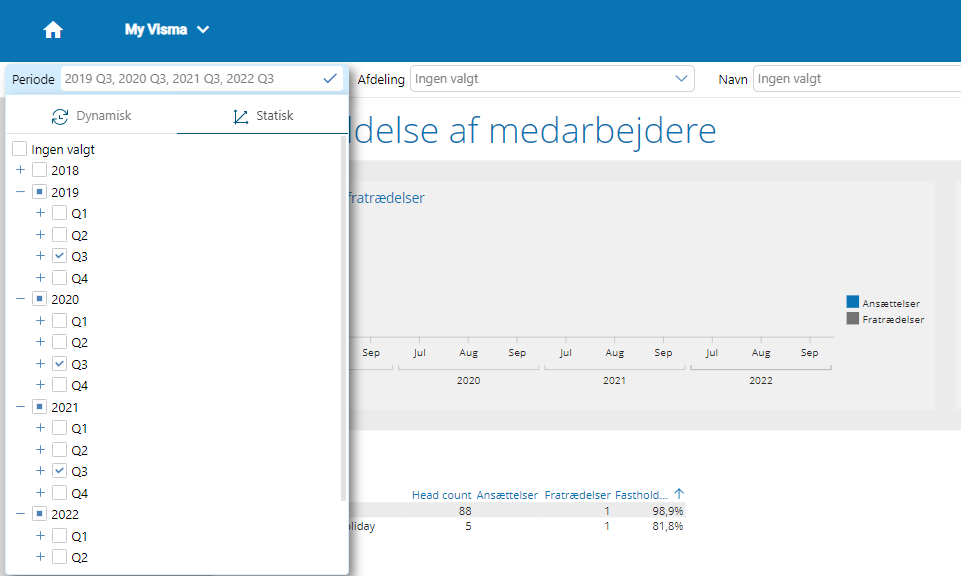Click the Statisk chart icon
The width and height of the screenshot is (961, 576).
pos(240,116)
